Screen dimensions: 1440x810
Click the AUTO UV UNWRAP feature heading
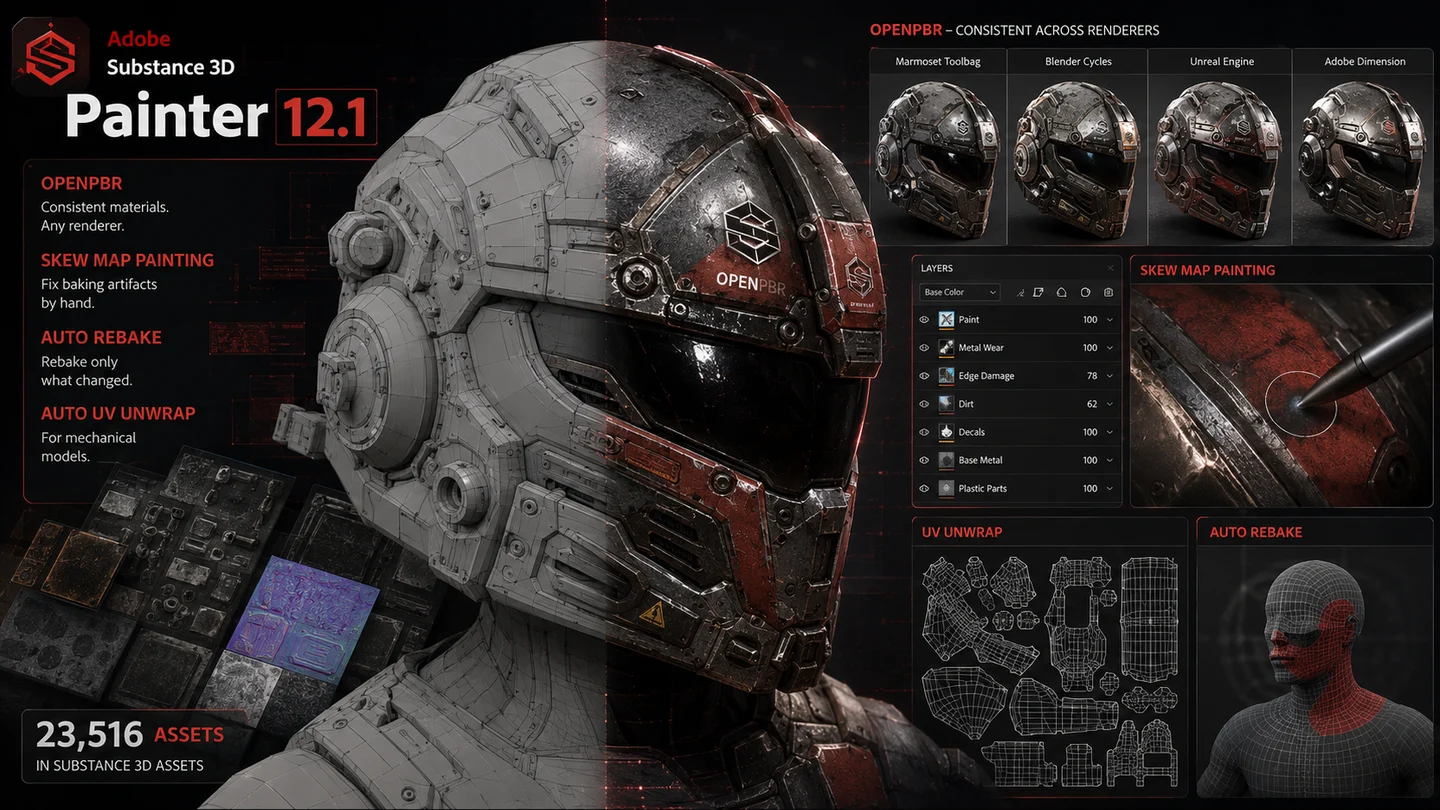pos(118,413)
